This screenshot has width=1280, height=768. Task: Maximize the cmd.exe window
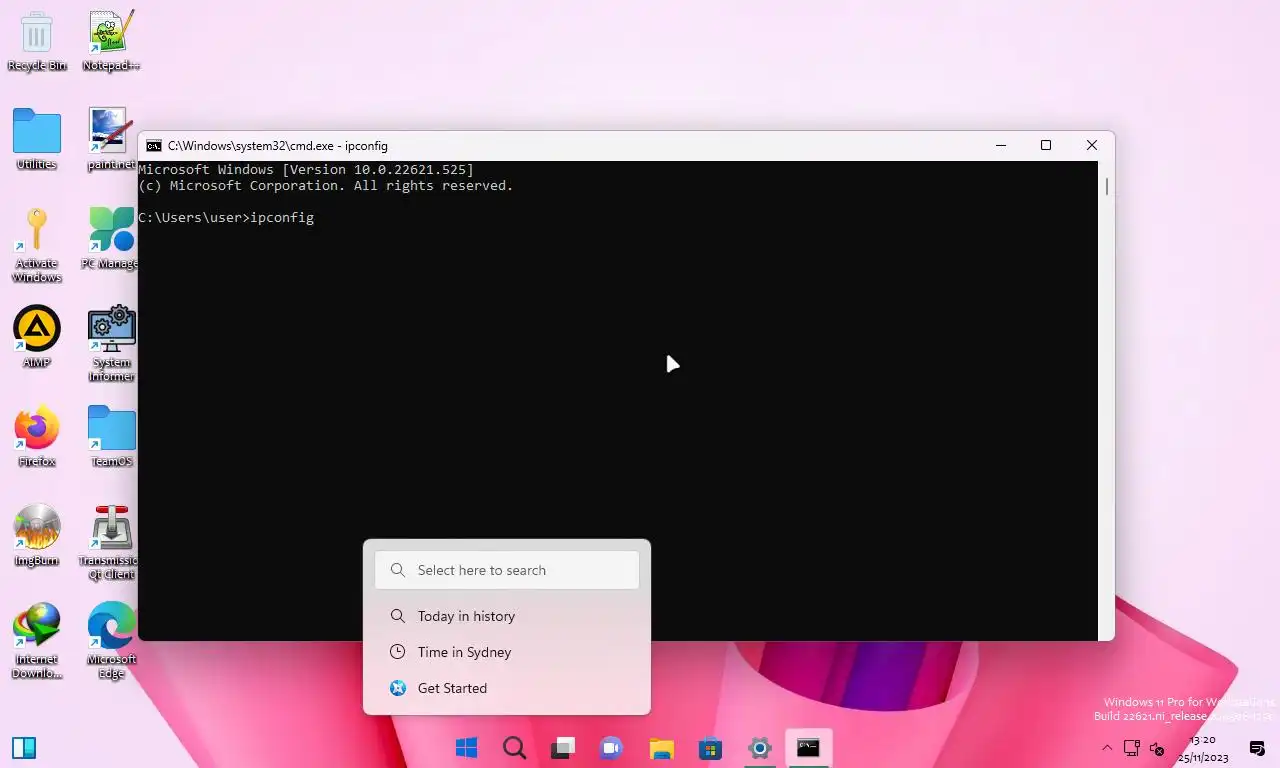[x=1046, y=146]
